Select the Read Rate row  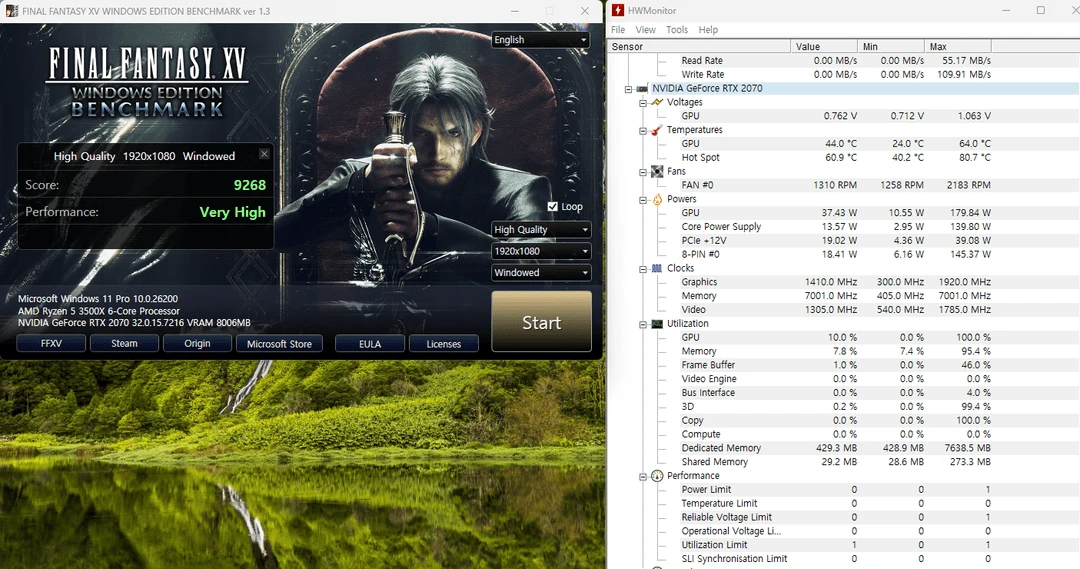click(835, 61)
